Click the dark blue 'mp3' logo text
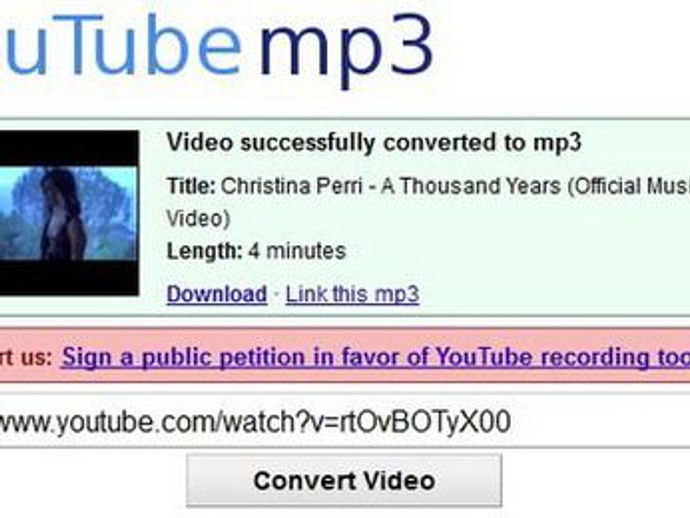690x518 pixels. (346, 49)
